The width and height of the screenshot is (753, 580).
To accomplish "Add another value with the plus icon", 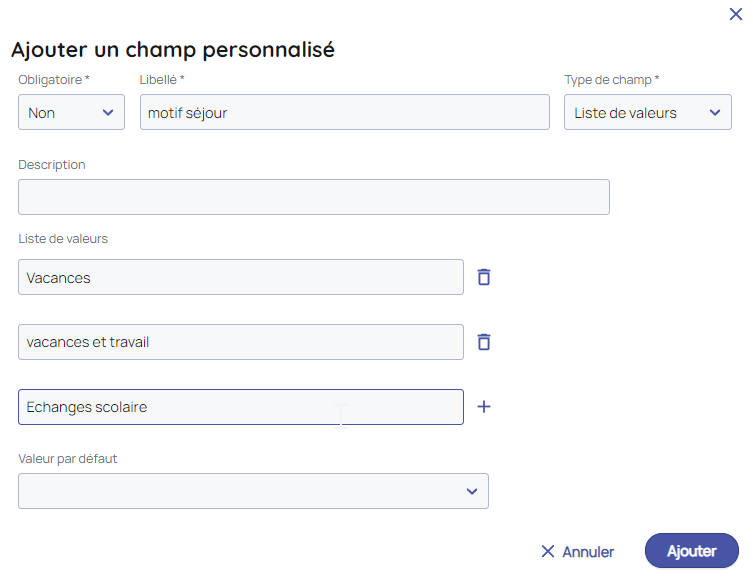I will click(x=484, y=407).
